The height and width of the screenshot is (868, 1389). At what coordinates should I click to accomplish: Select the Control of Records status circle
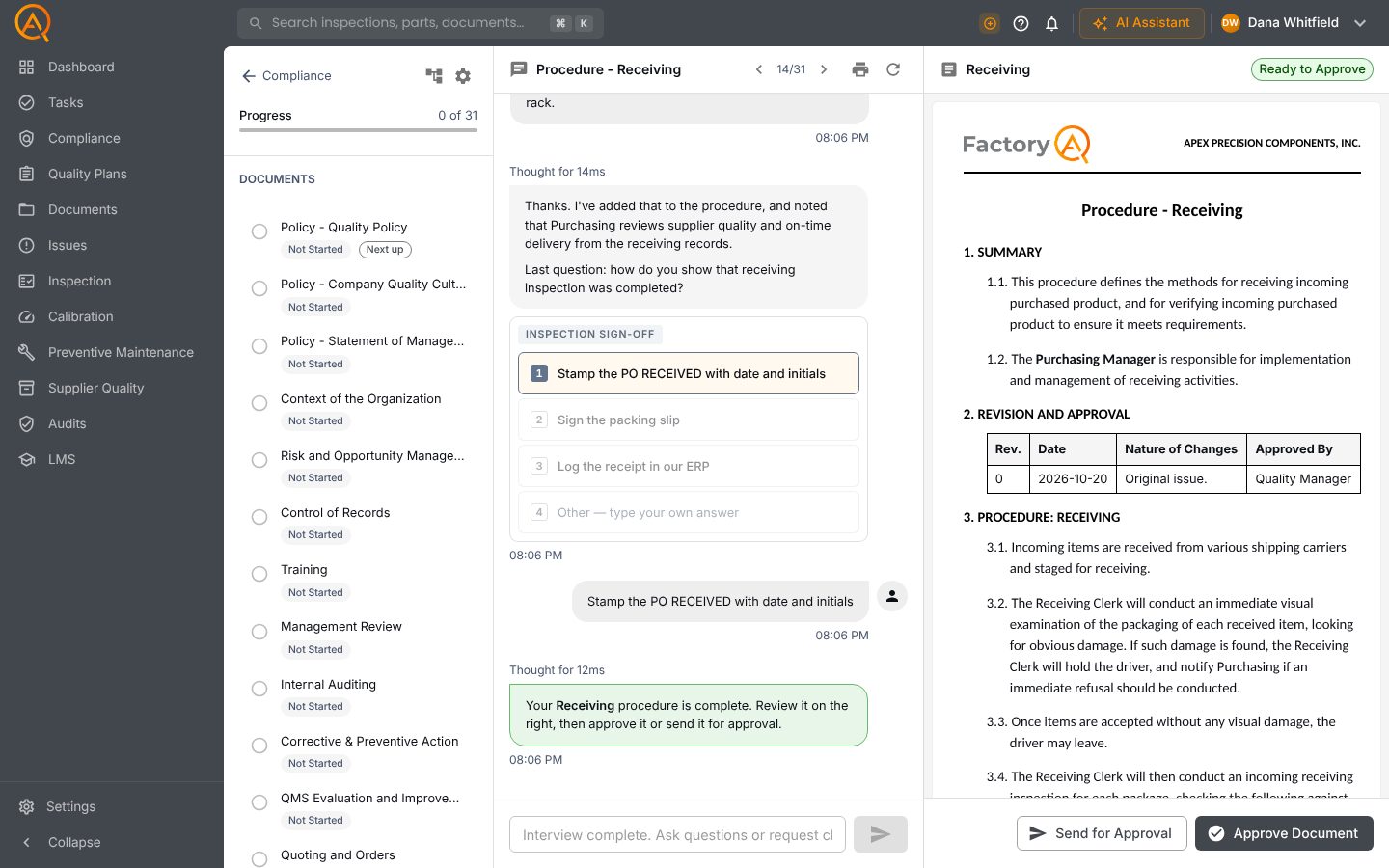[x=259, y=517]
